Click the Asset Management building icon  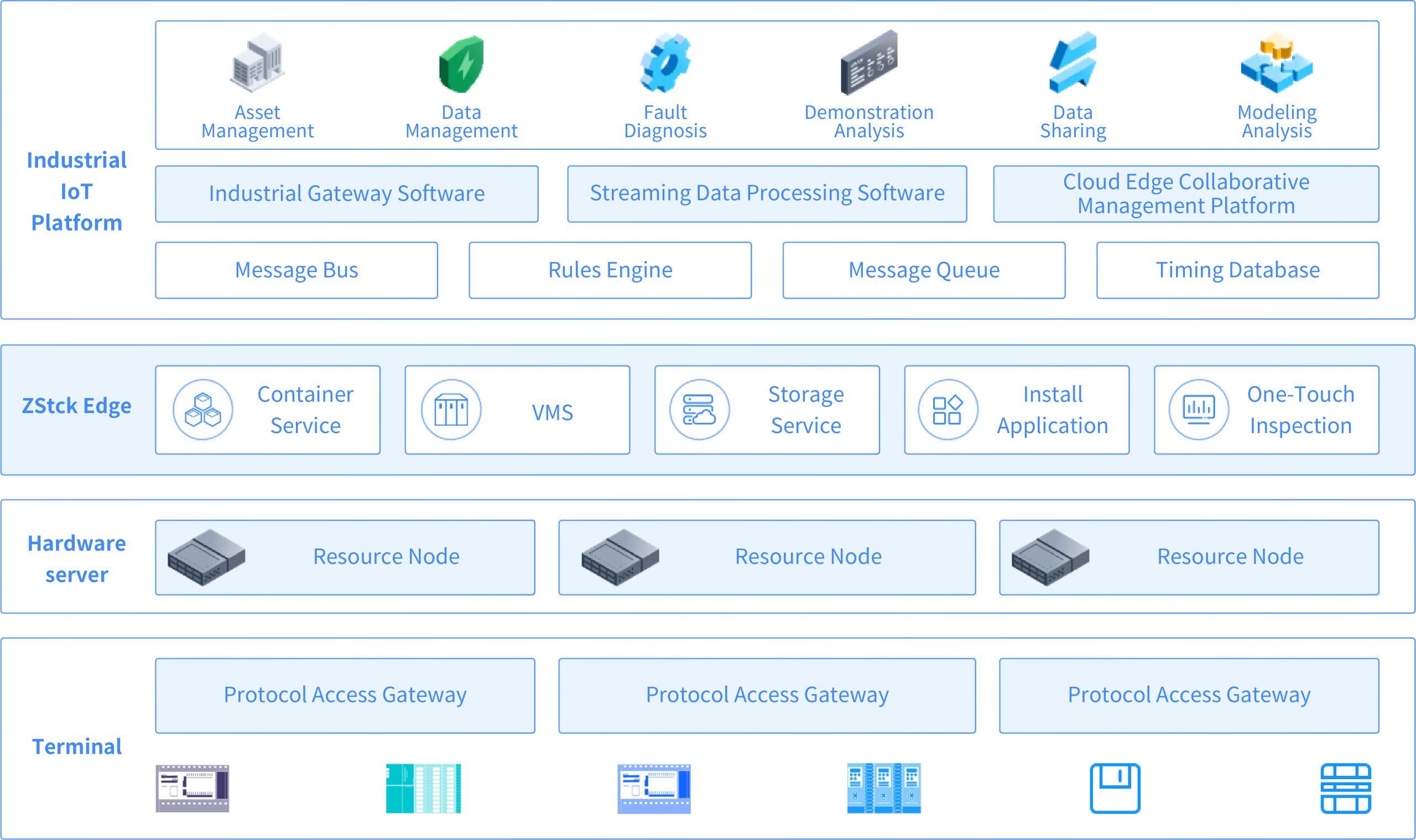tap(258, 63)
